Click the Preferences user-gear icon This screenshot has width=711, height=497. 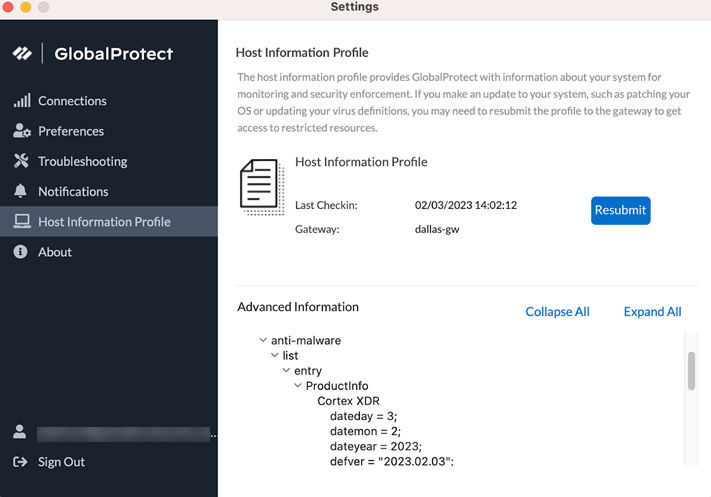point(21,131)
